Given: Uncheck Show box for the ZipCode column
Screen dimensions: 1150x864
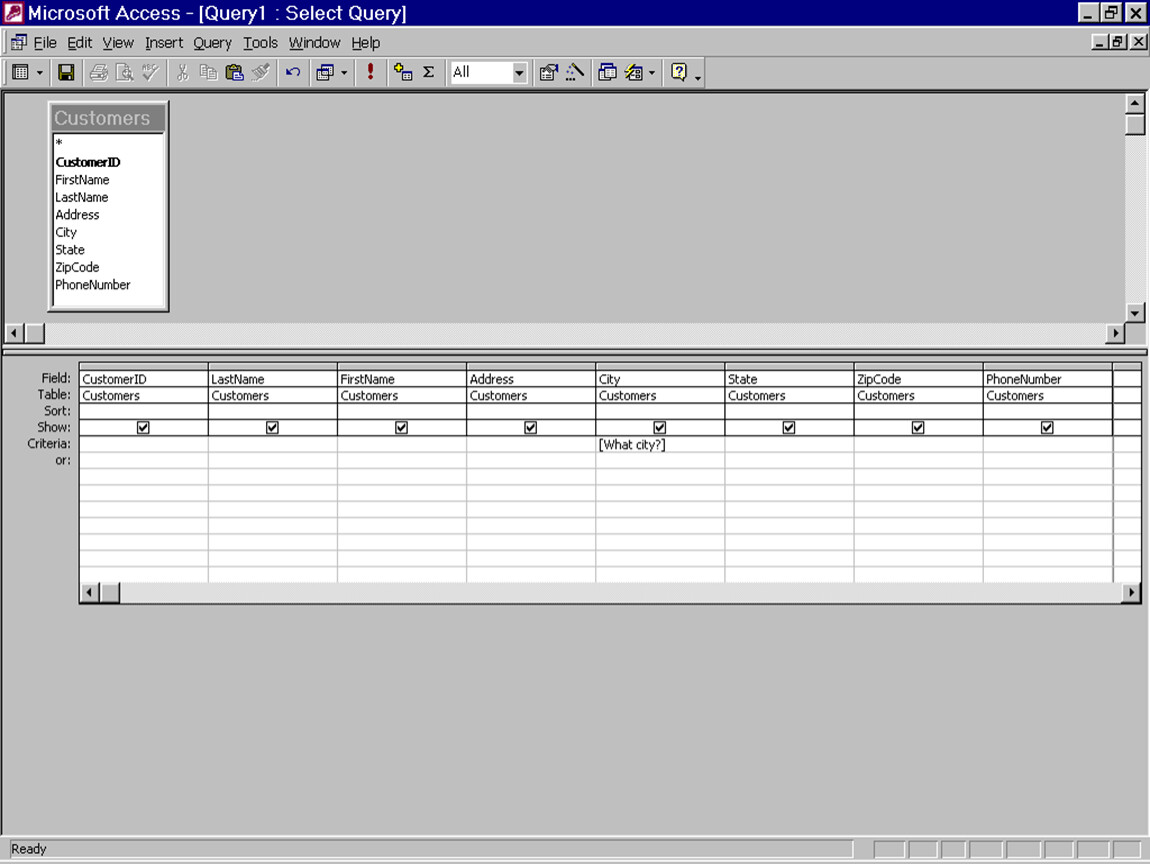Looking at the screenshot, I should (918, 427).
